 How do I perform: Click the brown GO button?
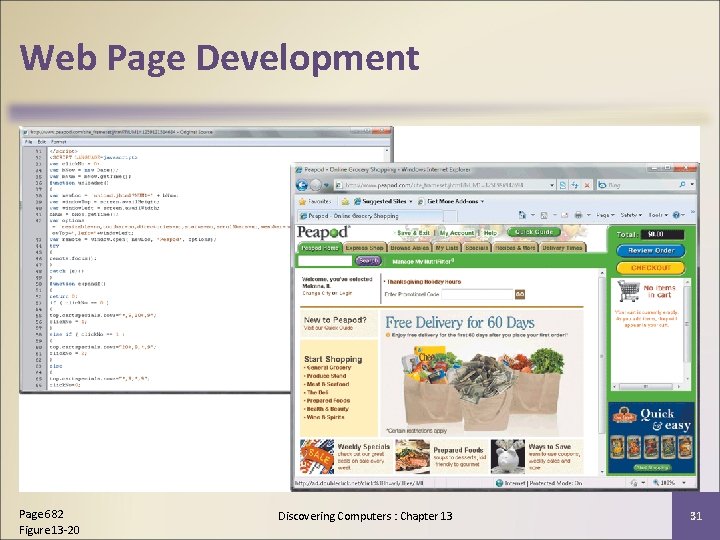520,294
